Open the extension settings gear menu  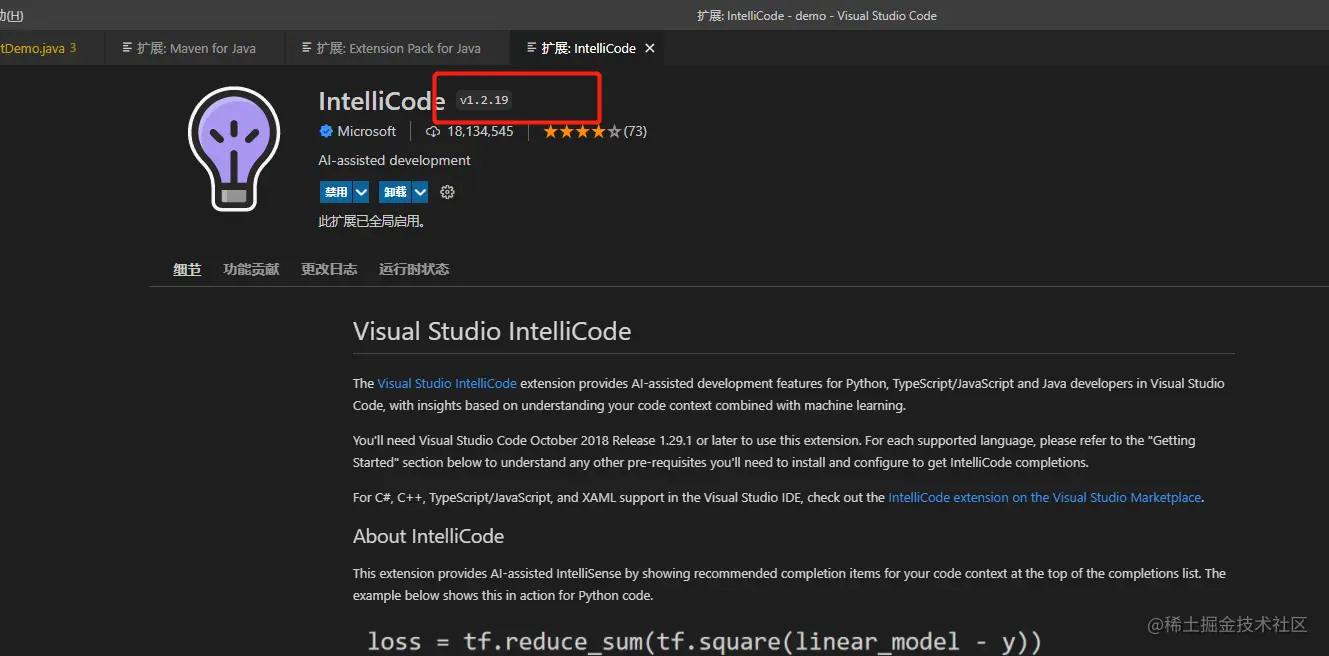click(447, 192)
